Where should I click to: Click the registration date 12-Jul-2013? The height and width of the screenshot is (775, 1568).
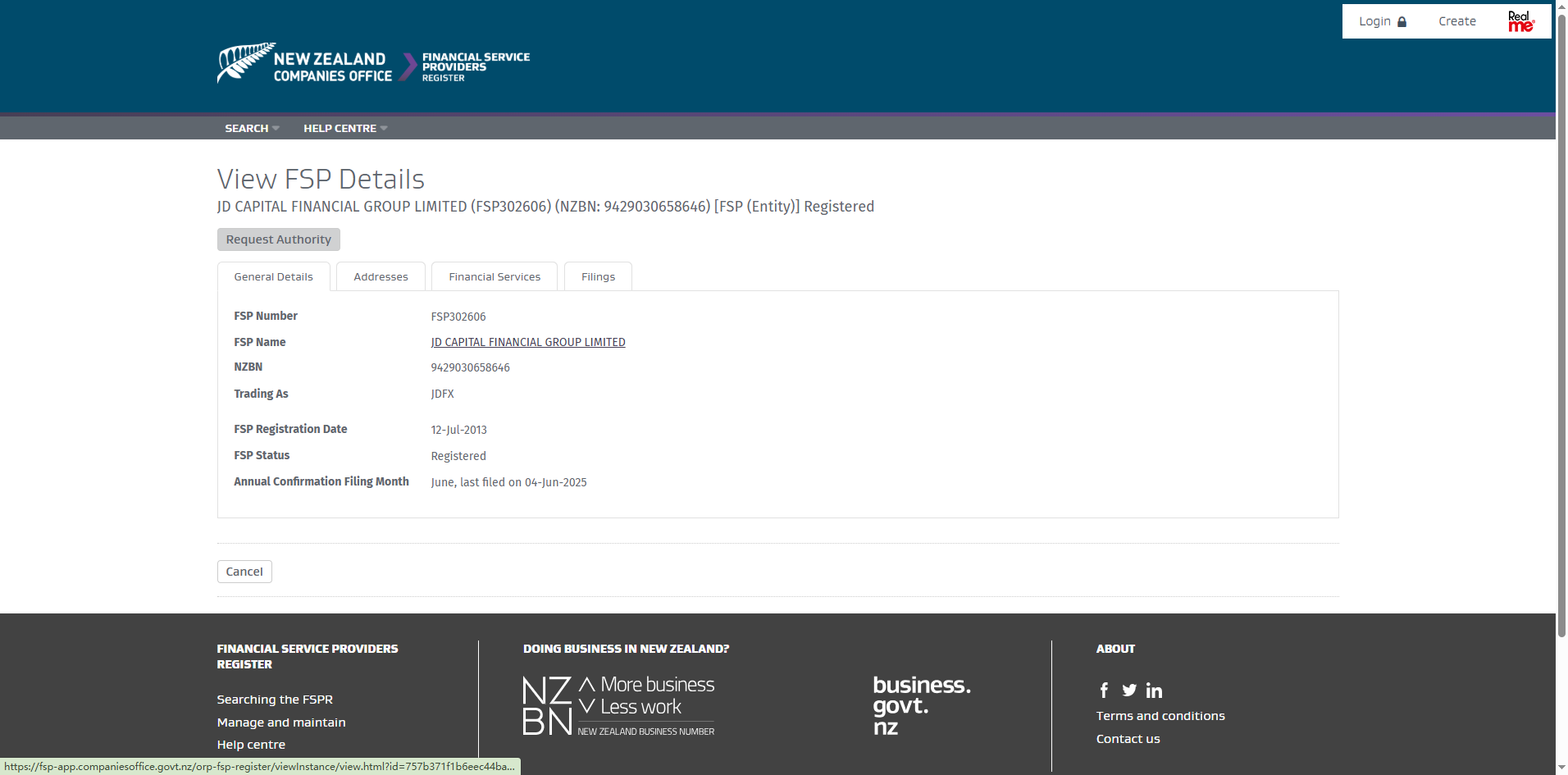[459, 430]
